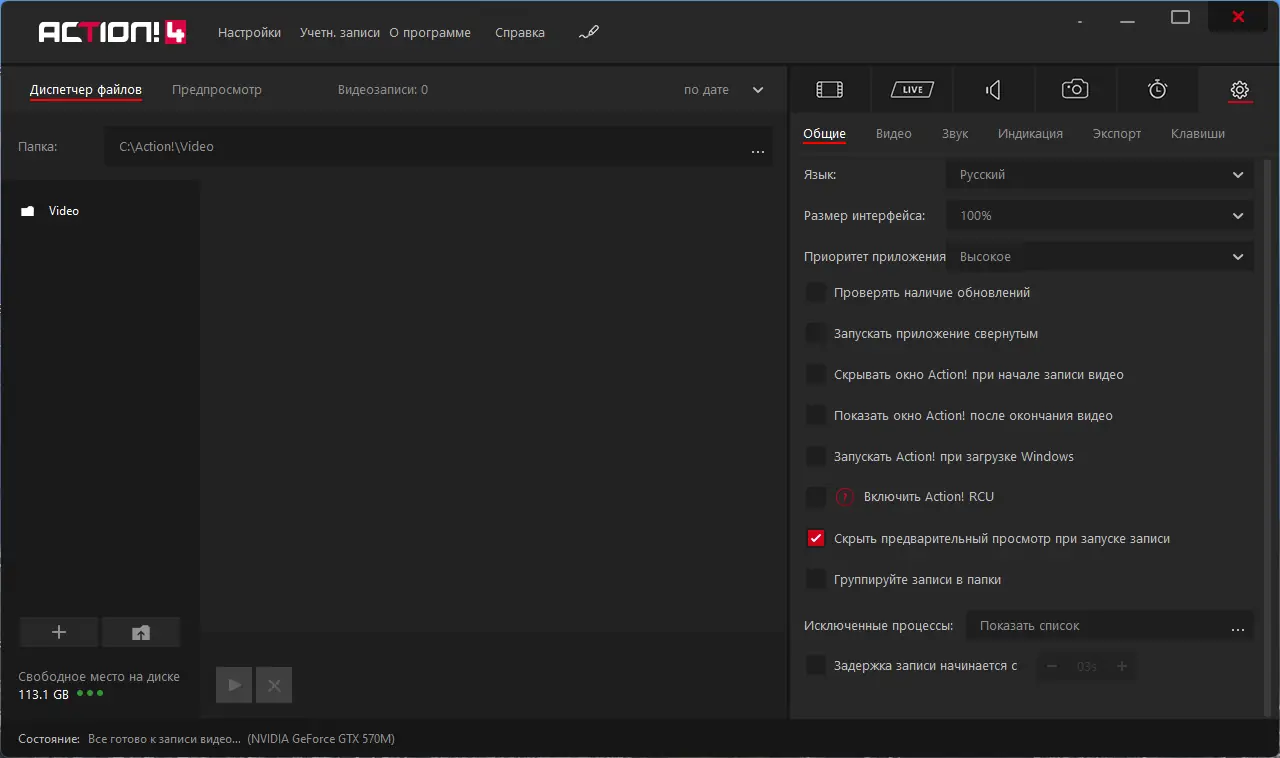Enable Запускать приложение свернутым checkbox
The width and height of the screenshot is (1280, 758).
[x=816, y=334]
